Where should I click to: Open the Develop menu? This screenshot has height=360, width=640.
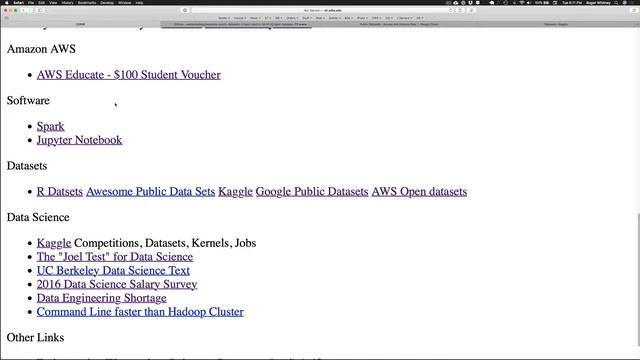click(x=107, y=3)
